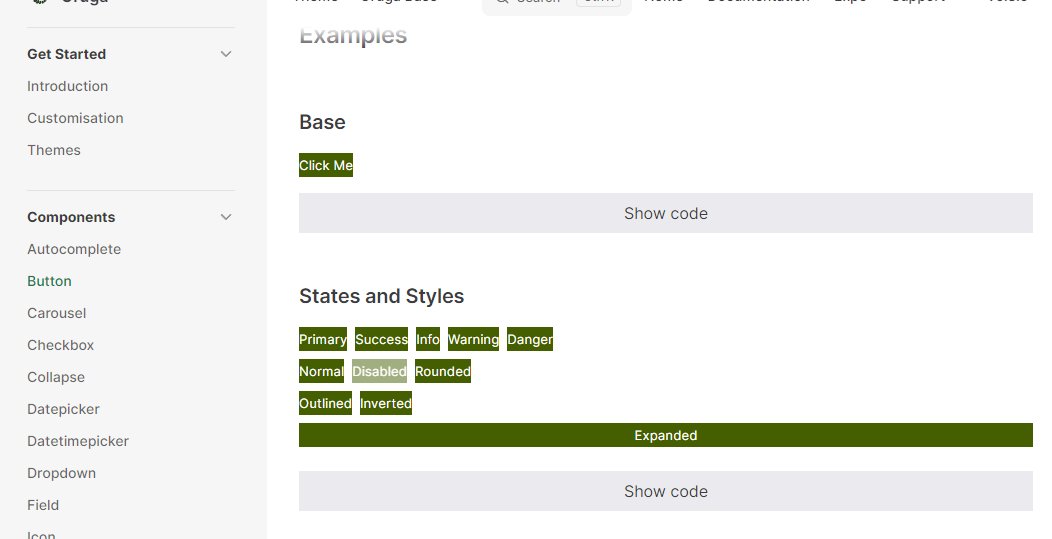Click the 'Base' example heading
This screenshot has height=539, width=1052.
(322, 122)
